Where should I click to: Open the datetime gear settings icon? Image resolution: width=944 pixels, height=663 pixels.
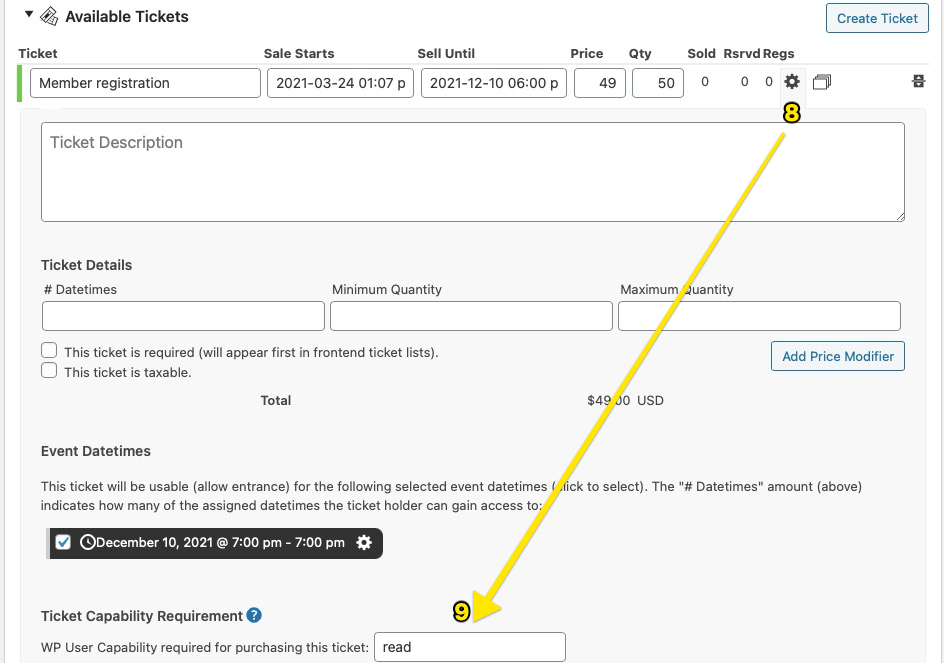tap(364, 543)
